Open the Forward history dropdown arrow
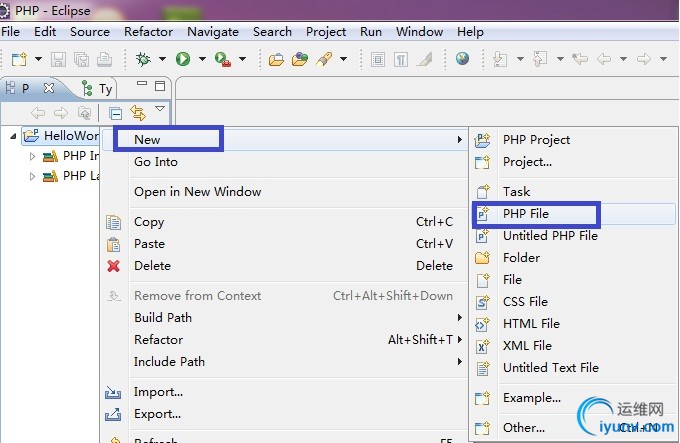 pos(663,59)
